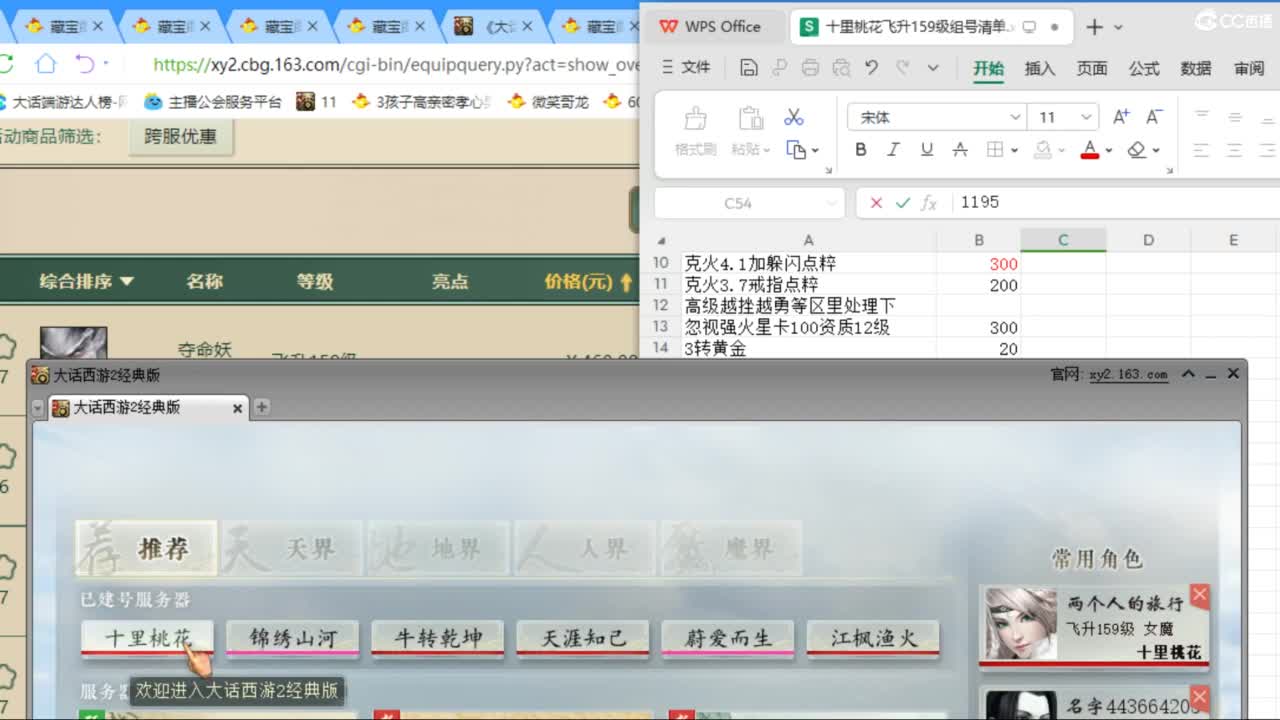The width and height of the screenshot is (1280, 720).
Task: Click the WPS Office home logo tab
Action: tap(711, 27)
